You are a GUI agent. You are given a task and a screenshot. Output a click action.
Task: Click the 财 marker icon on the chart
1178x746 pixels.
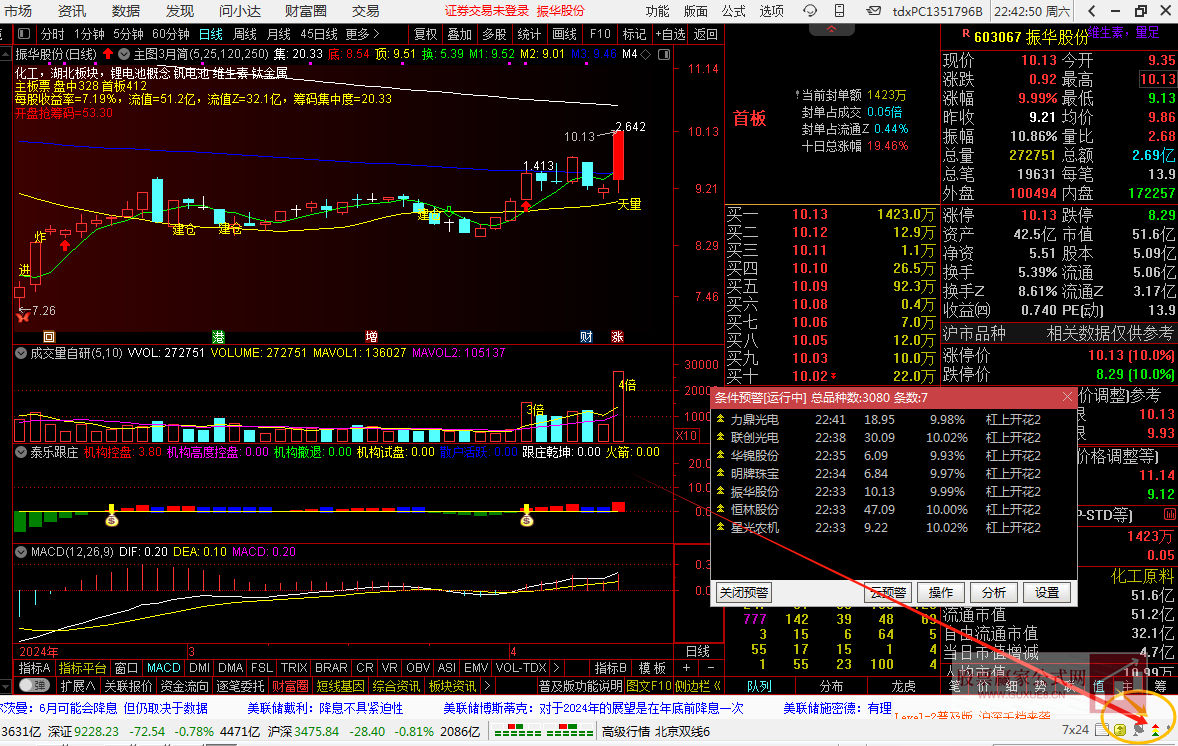[587, 336]
